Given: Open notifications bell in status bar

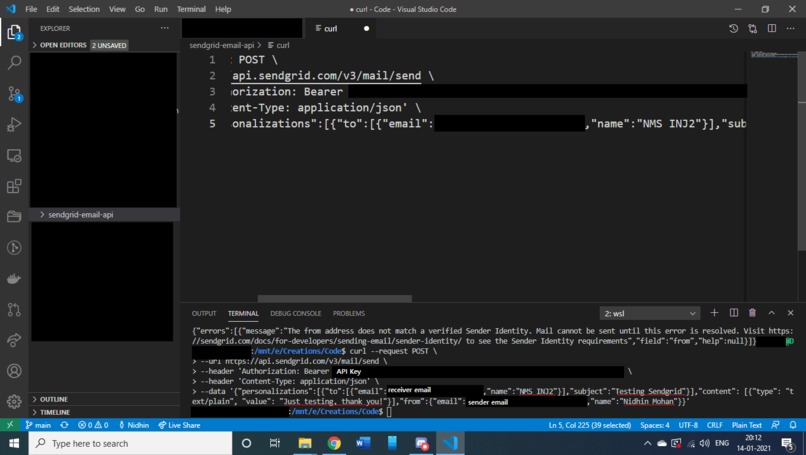Looking at the screenshot, I should [793, 425].
